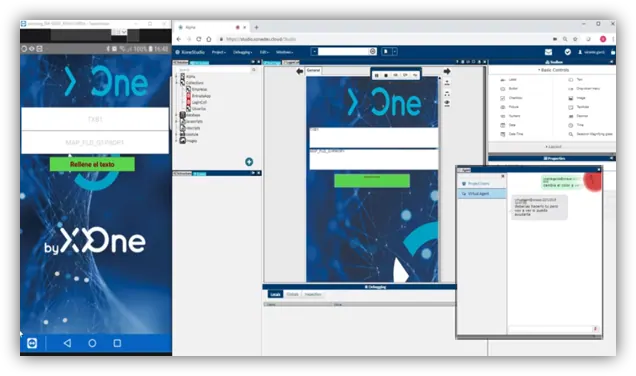
Task: Select the Date control in Toolbox
Action: point(508,125)
